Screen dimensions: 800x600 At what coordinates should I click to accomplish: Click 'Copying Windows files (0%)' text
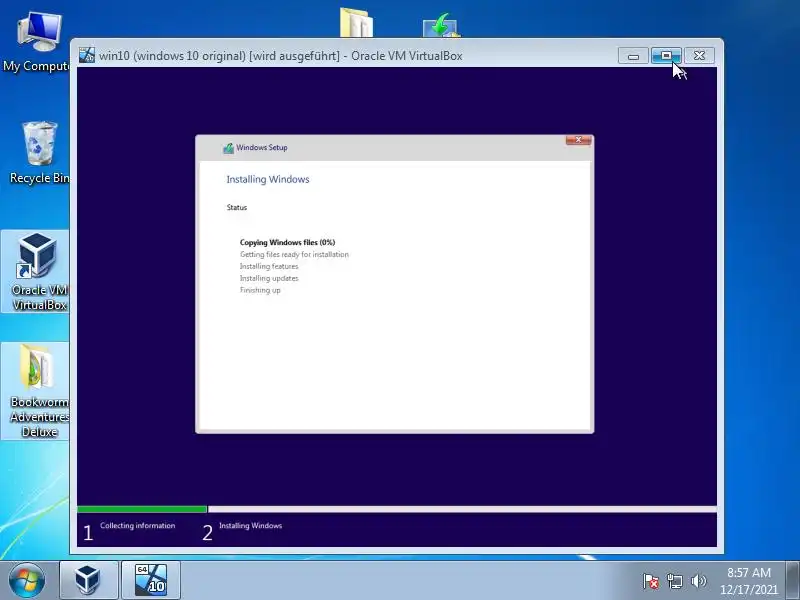click(x=287, y=242)
